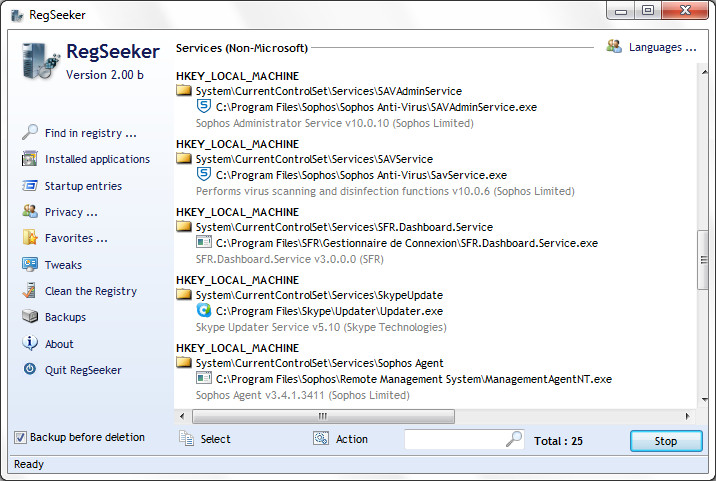This screenshot has height=481, width=716.
Task: Click the Favorites star icon
Action: (30, 238)
